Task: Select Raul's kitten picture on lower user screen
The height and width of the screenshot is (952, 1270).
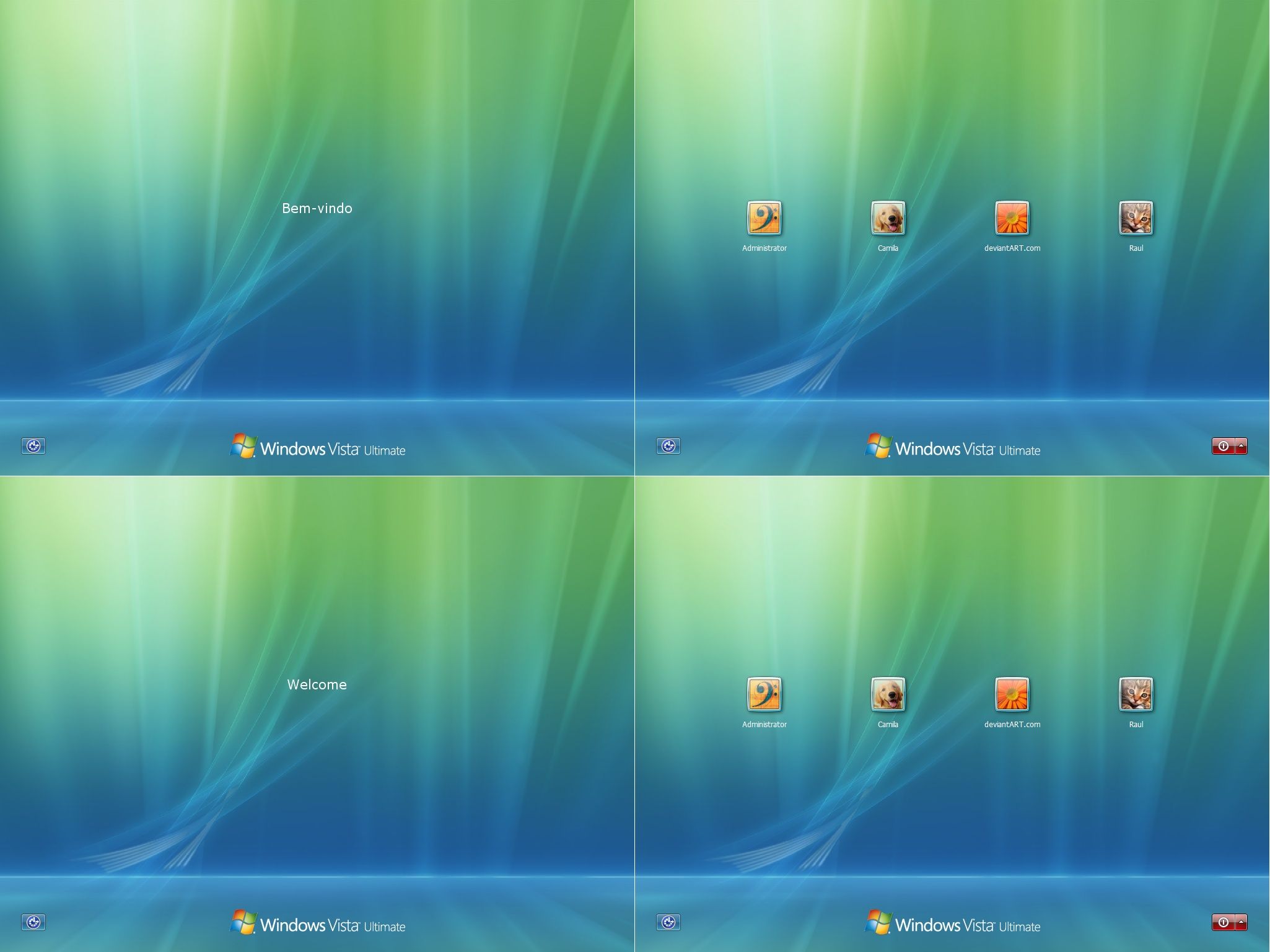Action: point(1136,694)
